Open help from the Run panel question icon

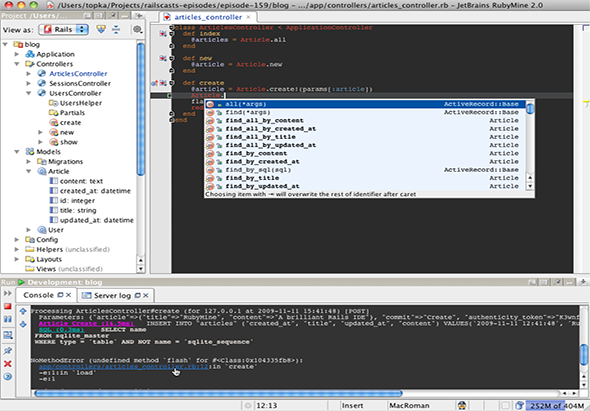(8, 376)
